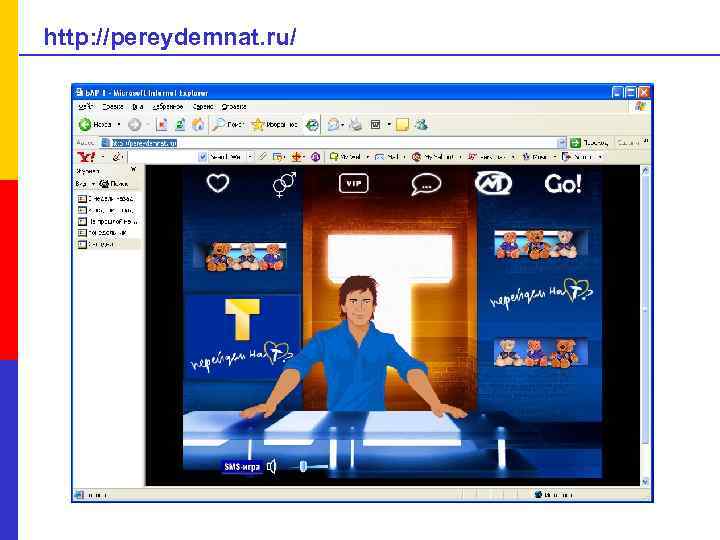Click the Print toolbar icon

pos(356,124)
